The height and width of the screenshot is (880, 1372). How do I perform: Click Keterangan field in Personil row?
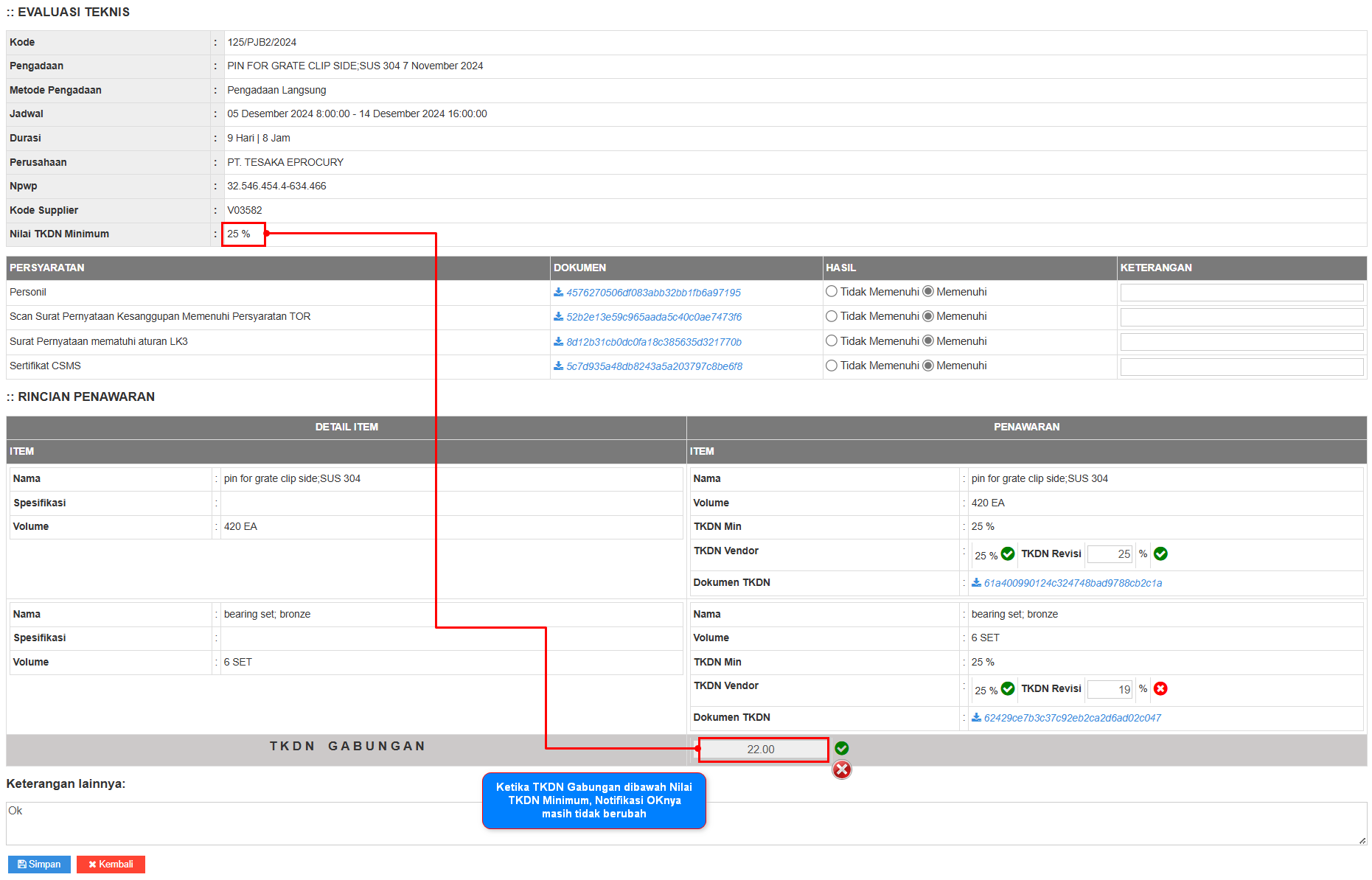point(1242,293)
